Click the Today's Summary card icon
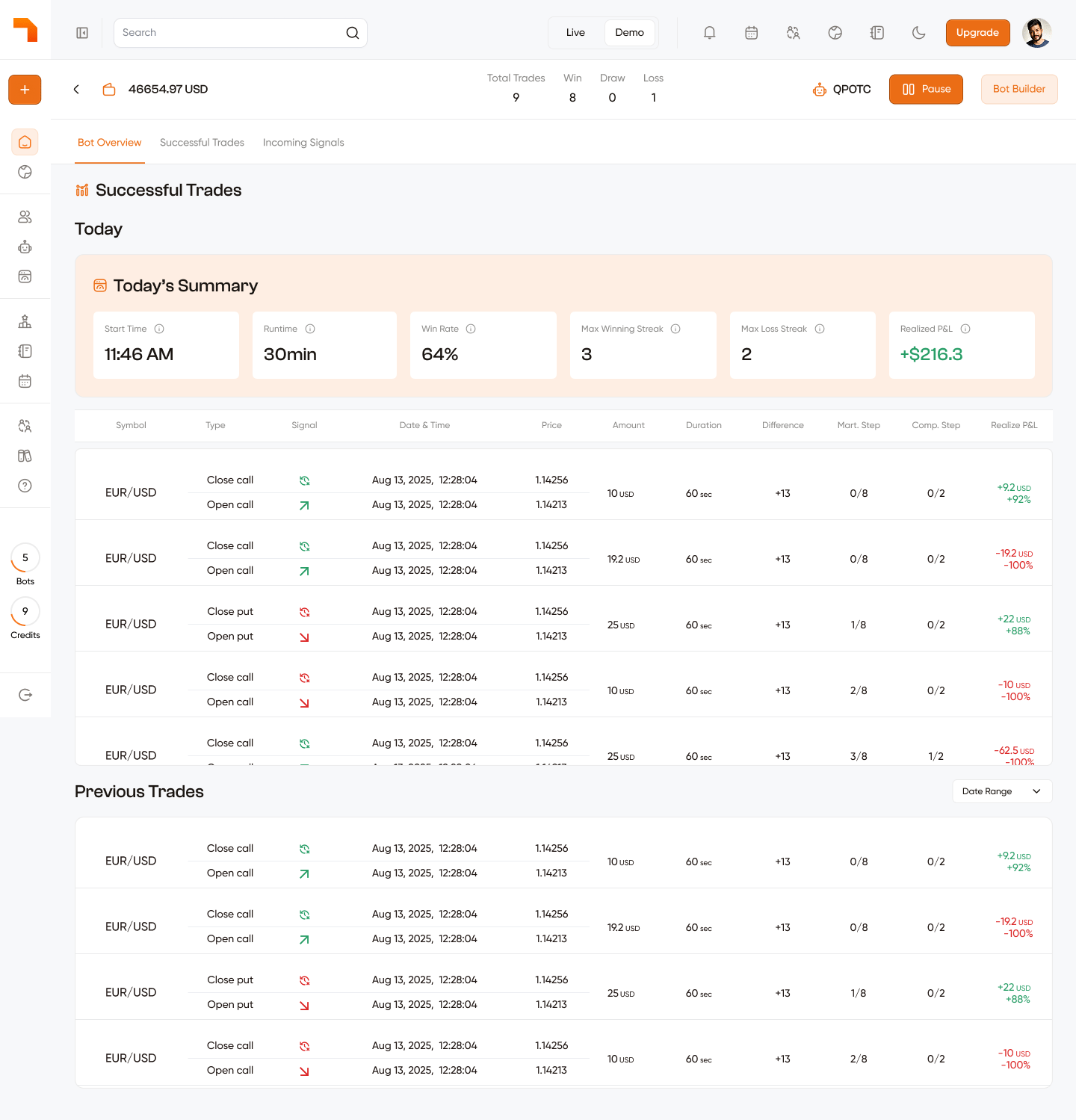This screenshot has height=1120, width=1076. pyautogui.click(x=100, y=285)
